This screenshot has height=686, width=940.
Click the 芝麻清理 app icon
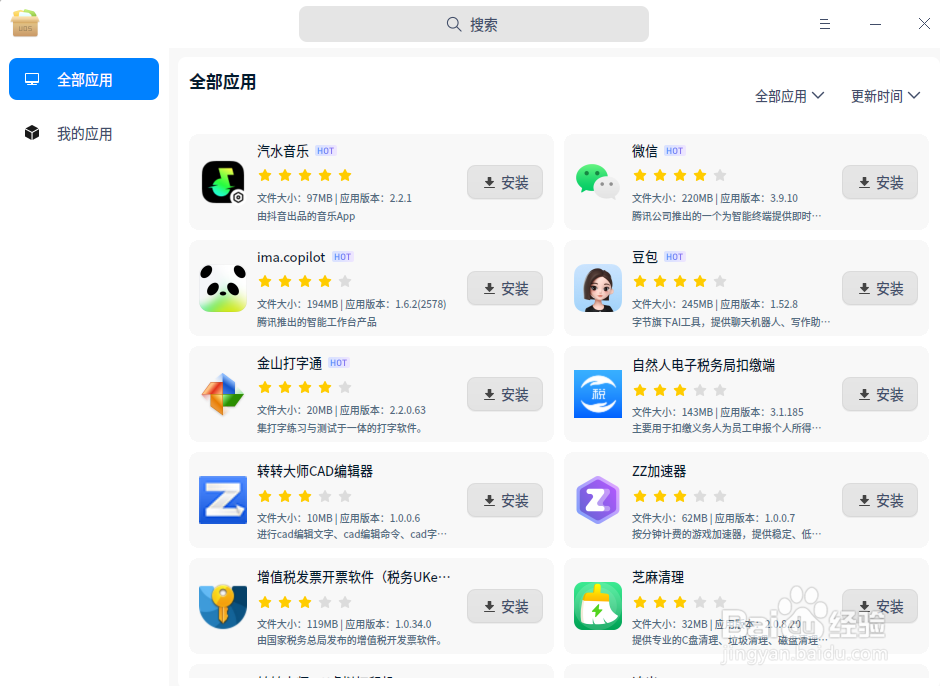[x=597, y=606]
